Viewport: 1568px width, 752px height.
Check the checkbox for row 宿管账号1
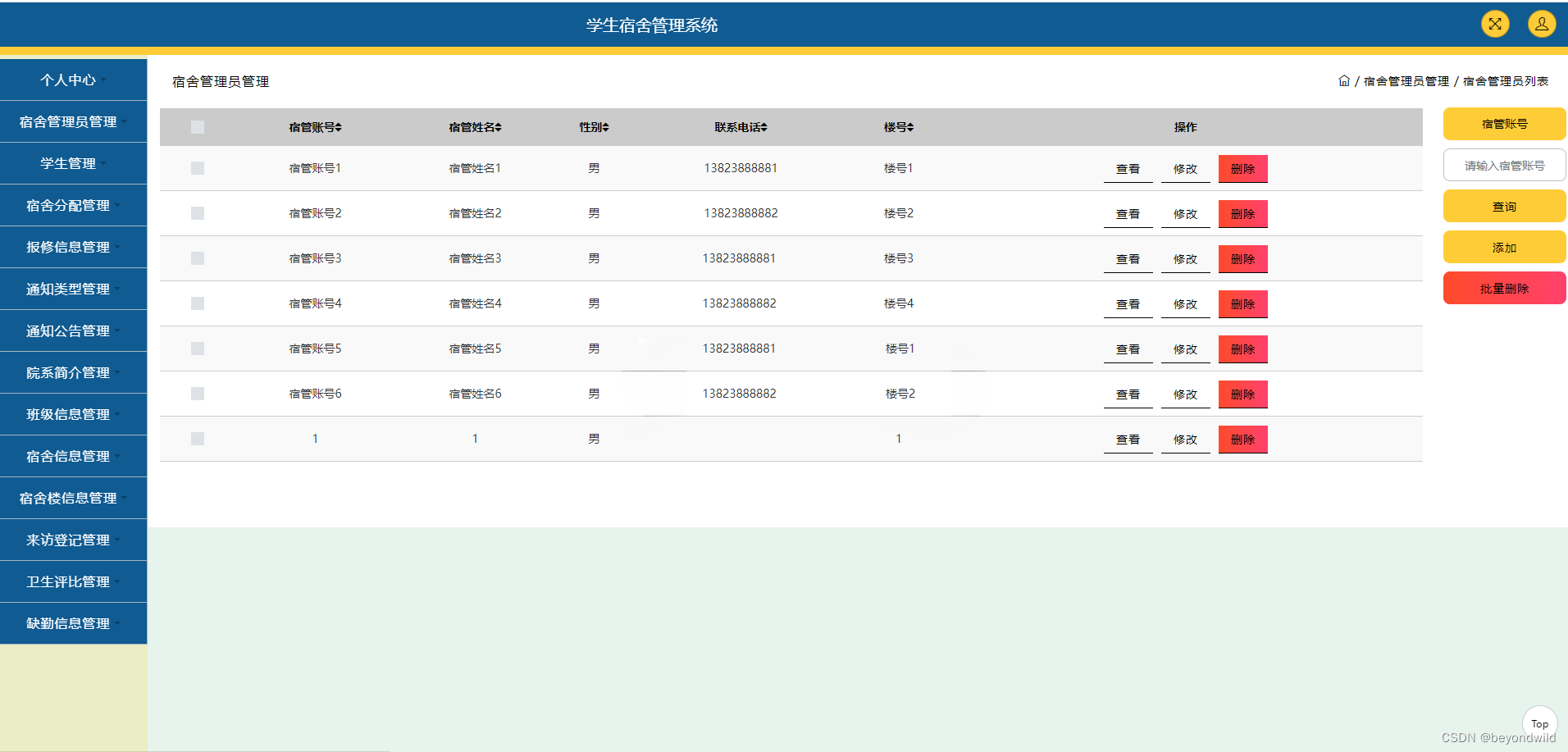click(x=197, y=167)
